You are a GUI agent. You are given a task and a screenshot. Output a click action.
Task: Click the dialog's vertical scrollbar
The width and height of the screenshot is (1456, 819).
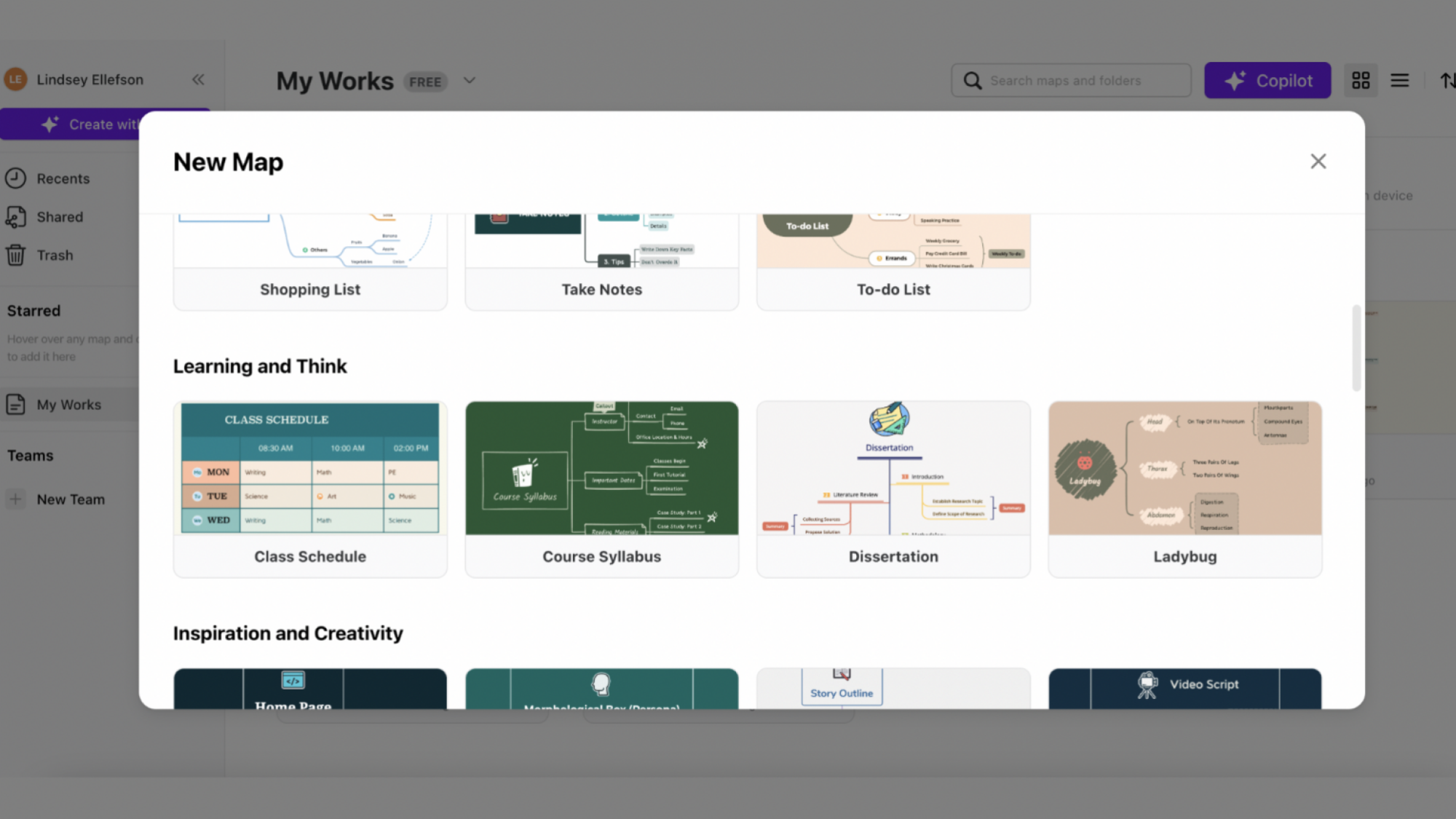[1356, 348]
